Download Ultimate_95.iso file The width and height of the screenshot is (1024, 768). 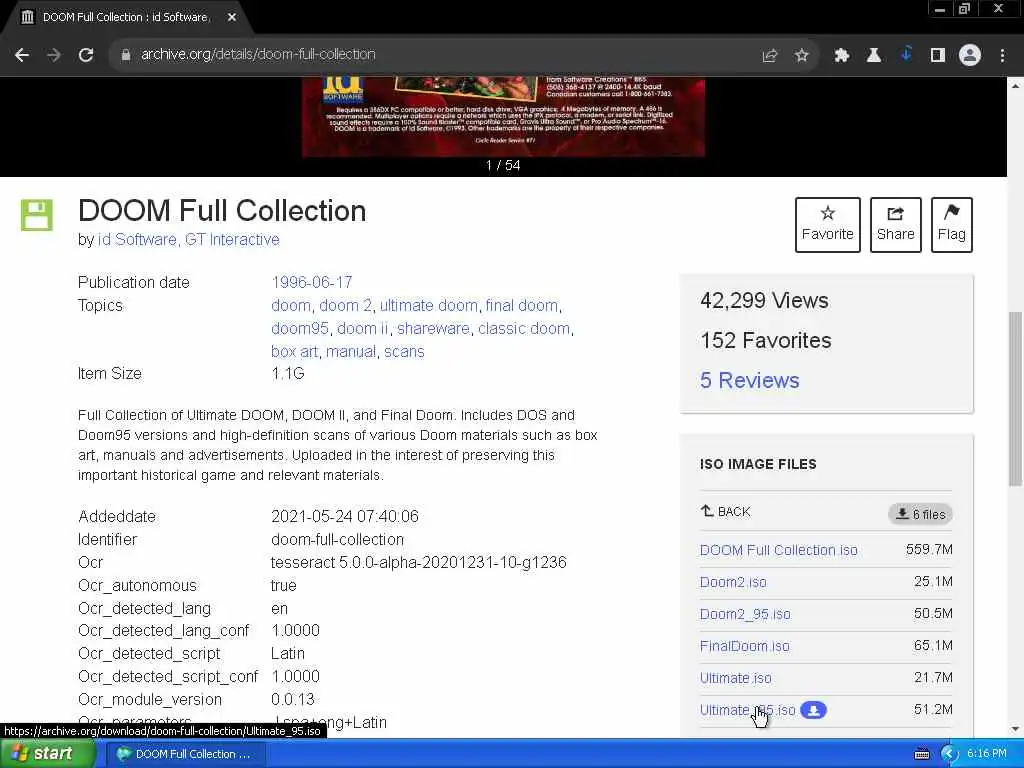coord(747,710)
